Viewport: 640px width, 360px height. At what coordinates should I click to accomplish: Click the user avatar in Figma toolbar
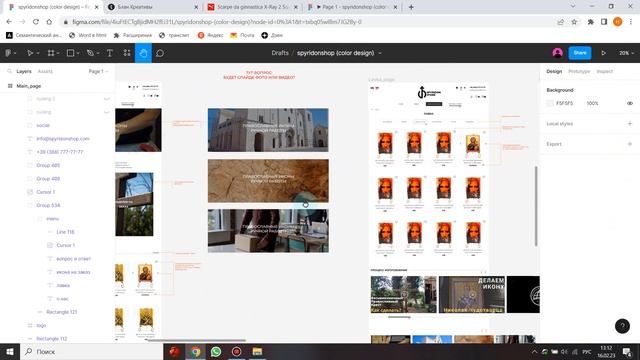tap(558, 53)
